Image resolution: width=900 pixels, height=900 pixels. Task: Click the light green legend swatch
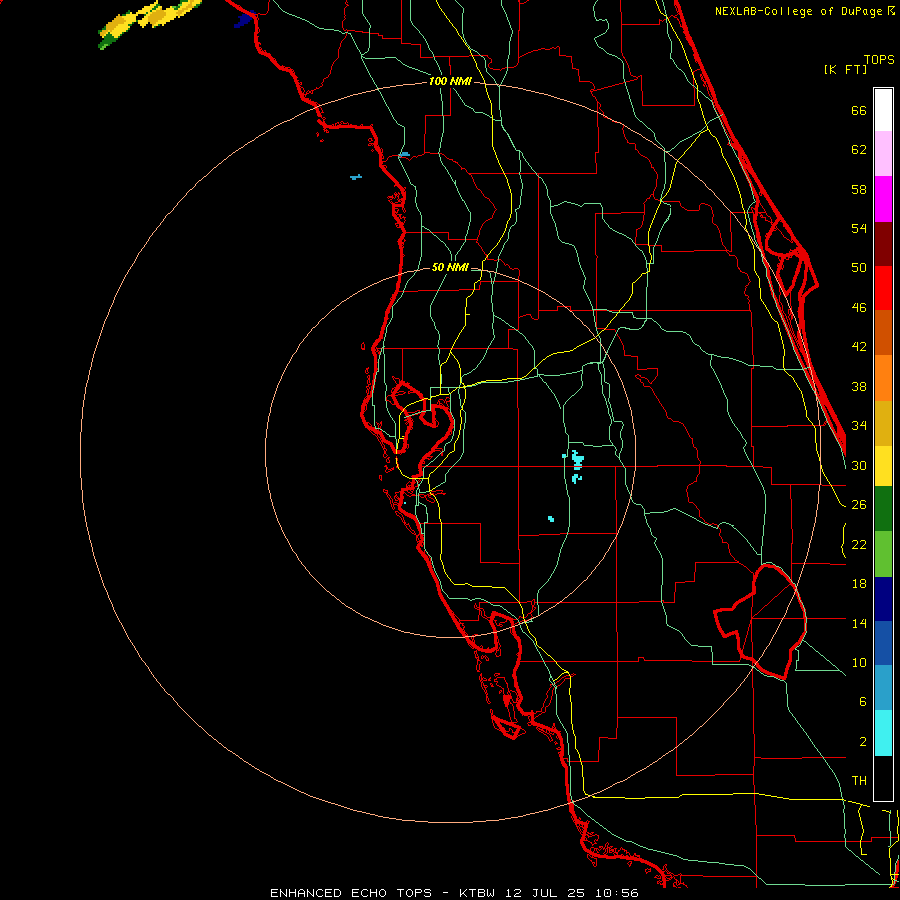[x=883, y=554]
